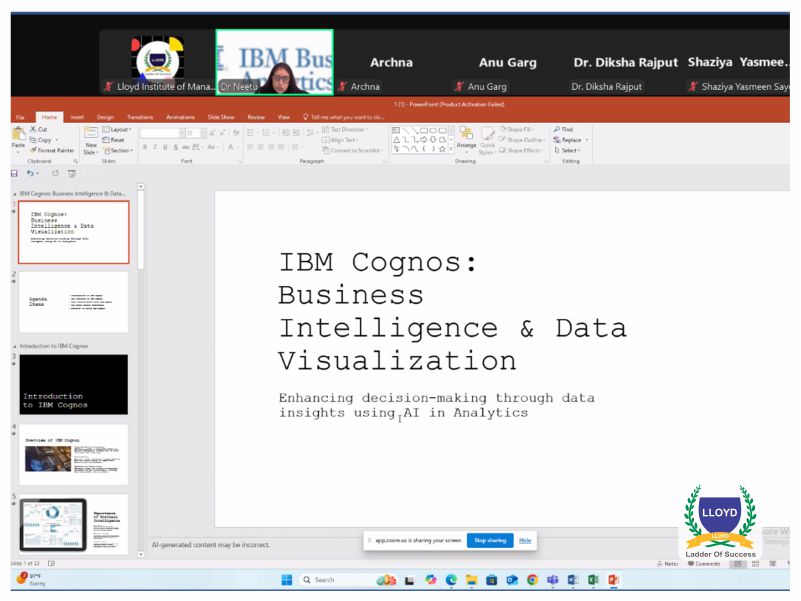This screenshot has height=601, width=801.
Task: Open the Layout dropdown
Action: [117, 129]
